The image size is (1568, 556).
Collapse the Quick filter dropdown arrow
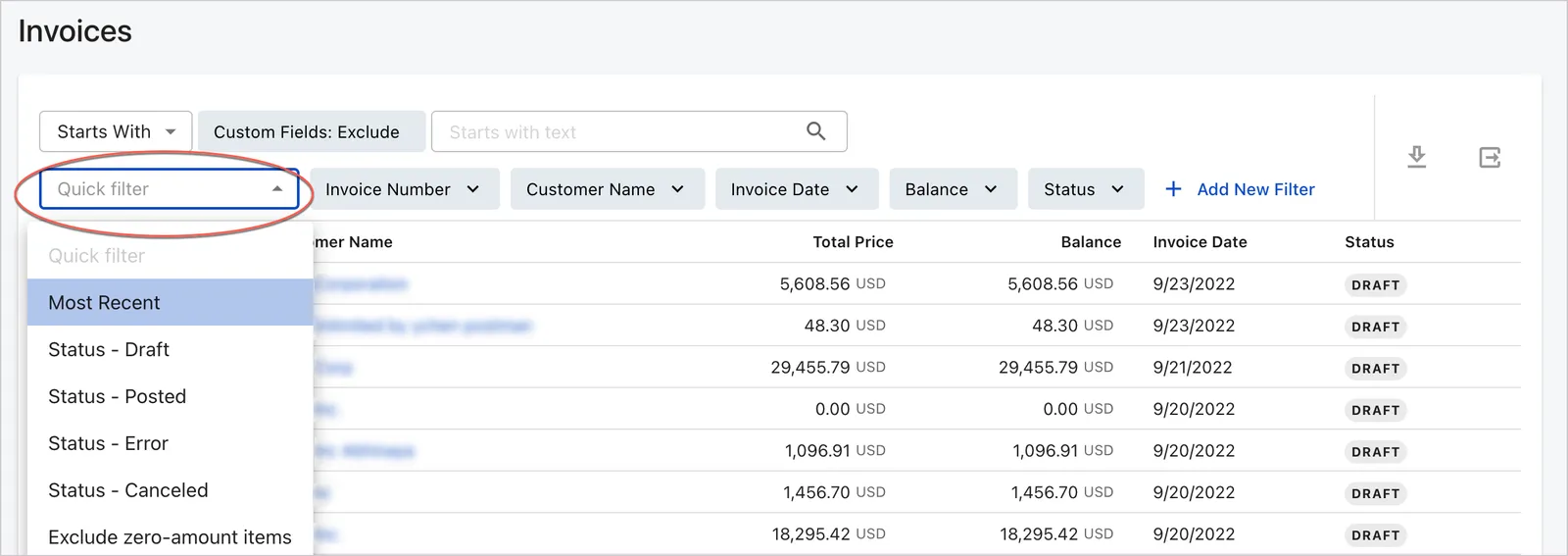click(x=277, y=189)
